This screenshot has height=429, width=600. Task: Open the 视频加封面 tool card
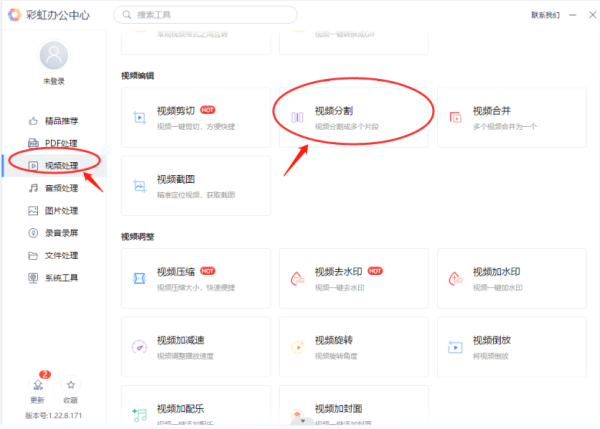(x=354, y=405)
